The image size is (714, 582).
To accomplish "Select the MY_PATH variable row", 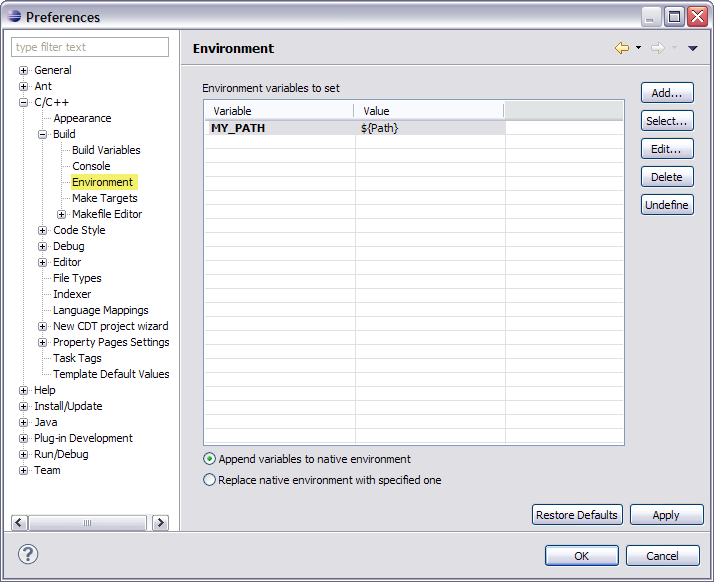I will tap(355, 128).
